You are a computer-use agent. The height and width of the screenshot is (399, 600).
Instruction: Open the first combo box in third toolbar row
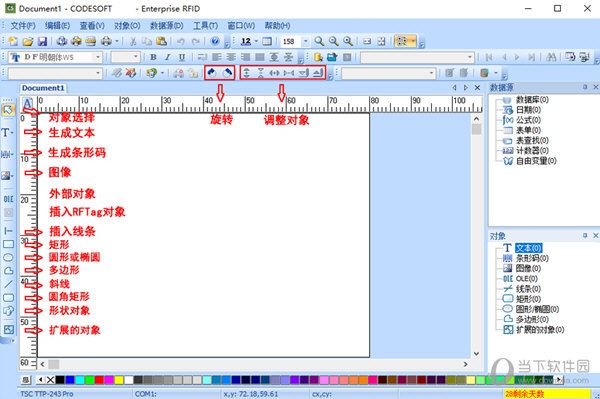55,73
